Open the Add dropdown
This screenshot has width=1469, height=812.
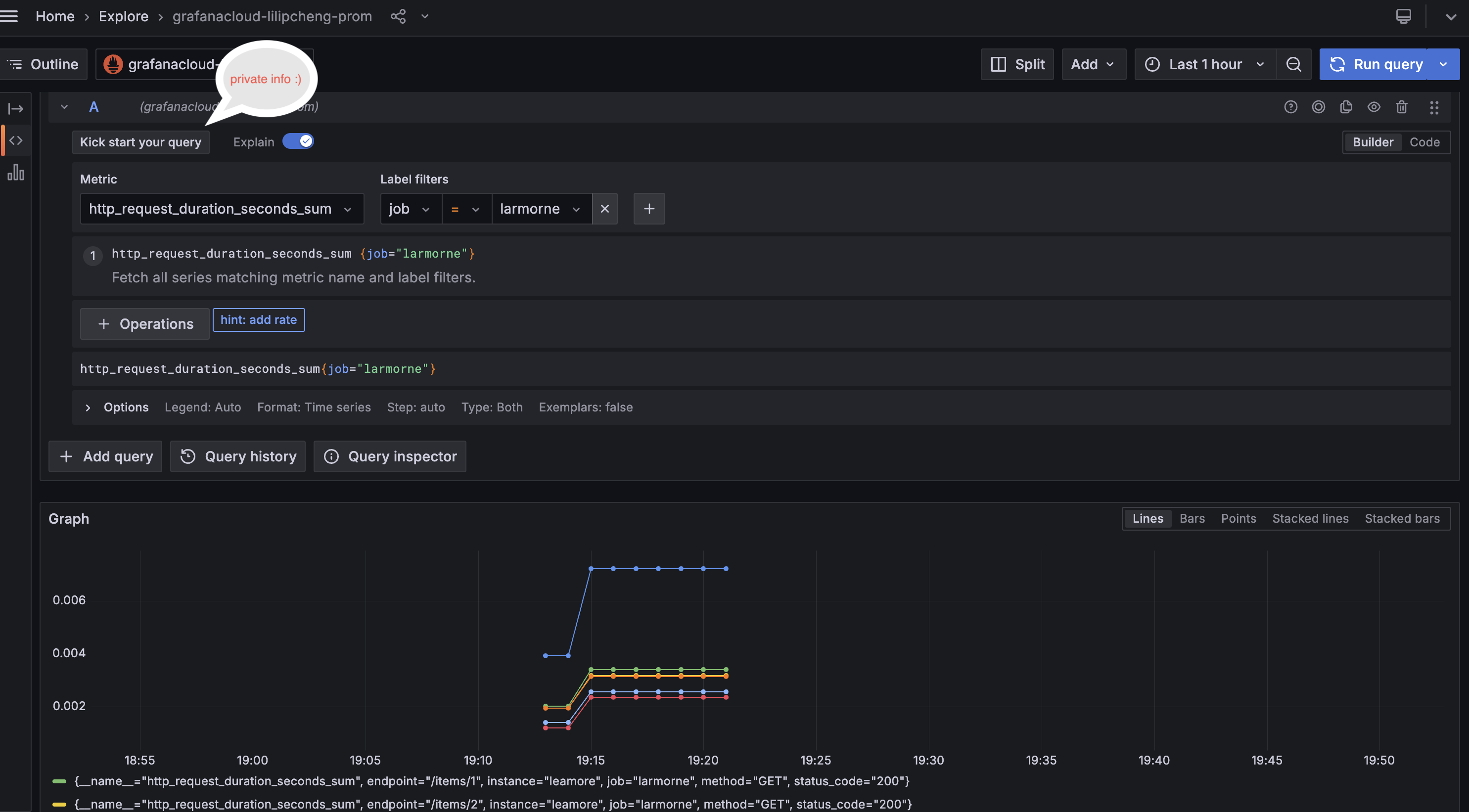[1094, 64]
